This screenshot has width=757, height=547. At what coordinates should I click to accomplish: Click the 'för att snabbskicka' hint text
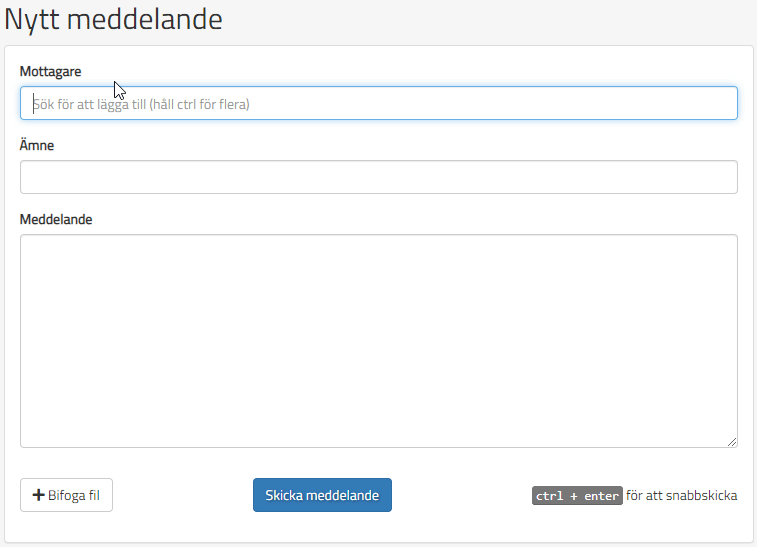pyautogui.click(x=682, y=496)
